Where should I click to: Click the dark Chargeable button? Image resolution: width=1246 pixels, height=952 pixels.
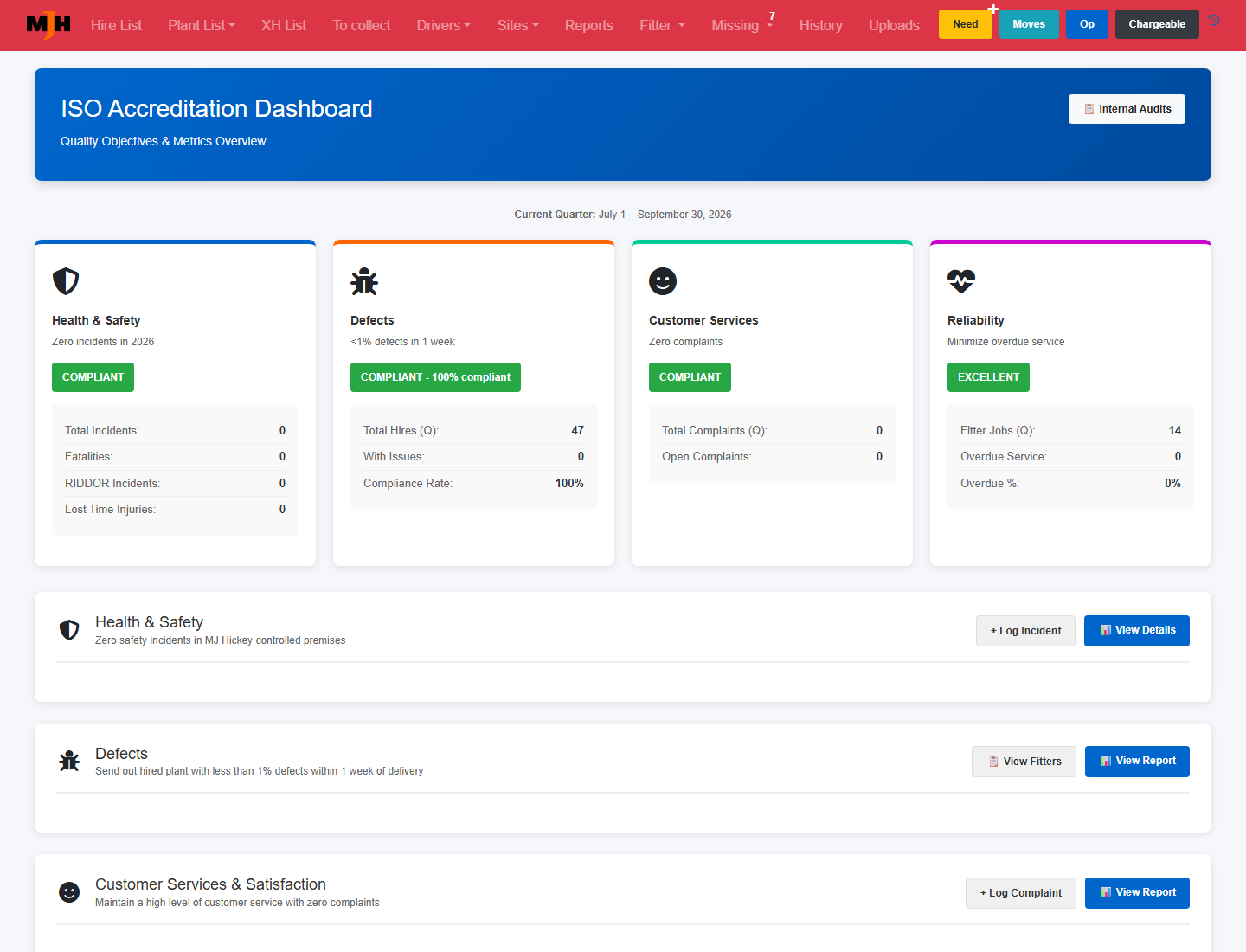(1157, 24)
